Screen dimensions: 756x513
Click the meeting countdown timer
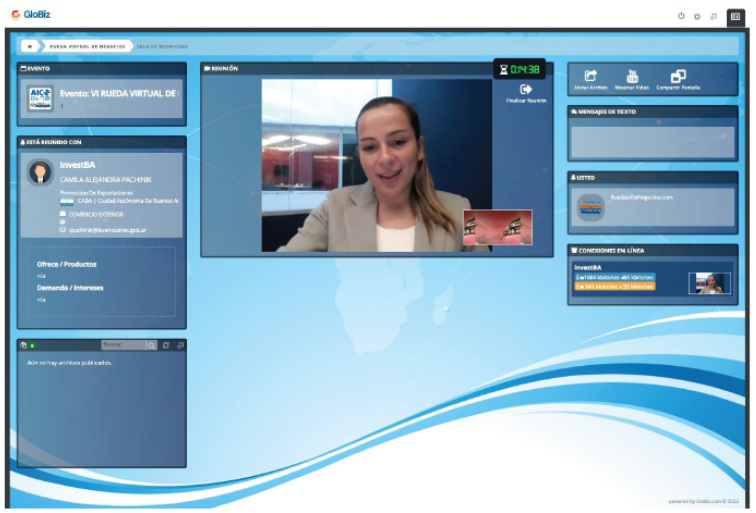[519, 69]
